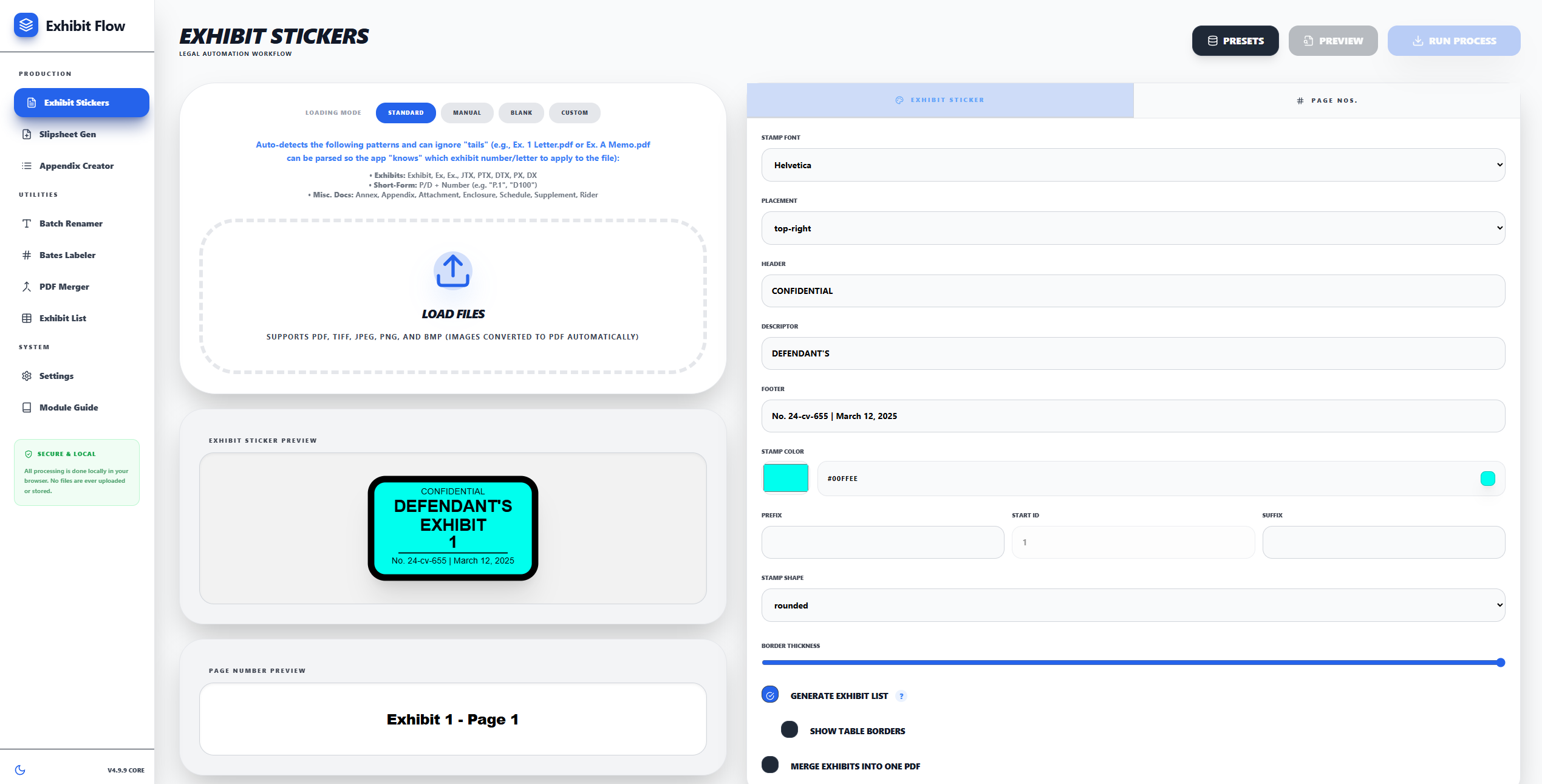Click the Settings gear icon
This screenshot has width=1542, height=784.
pos(27,376)
